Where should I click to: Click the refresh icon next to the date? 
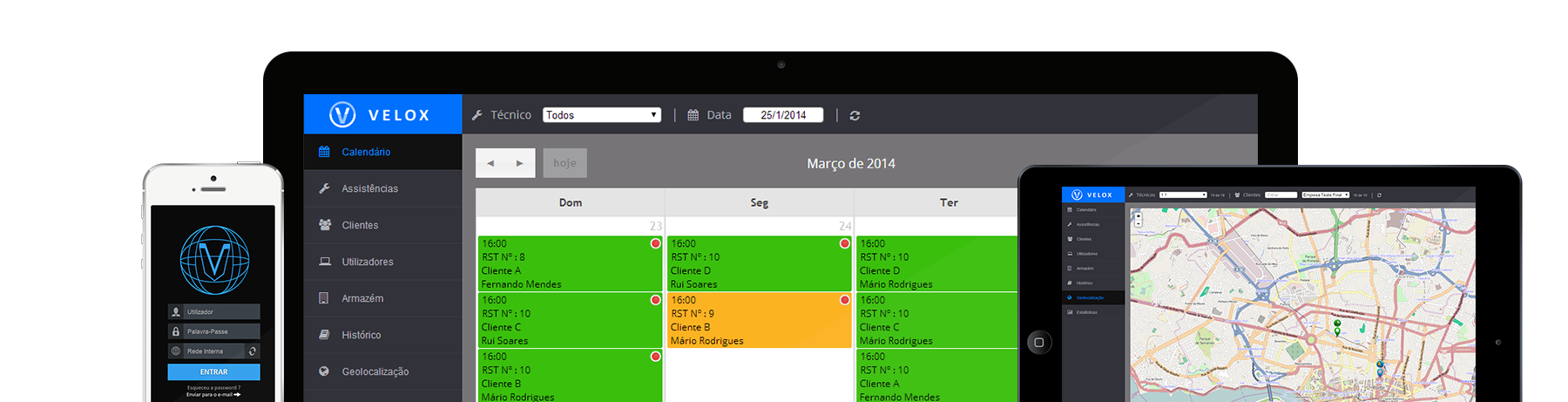click(855, 115)
